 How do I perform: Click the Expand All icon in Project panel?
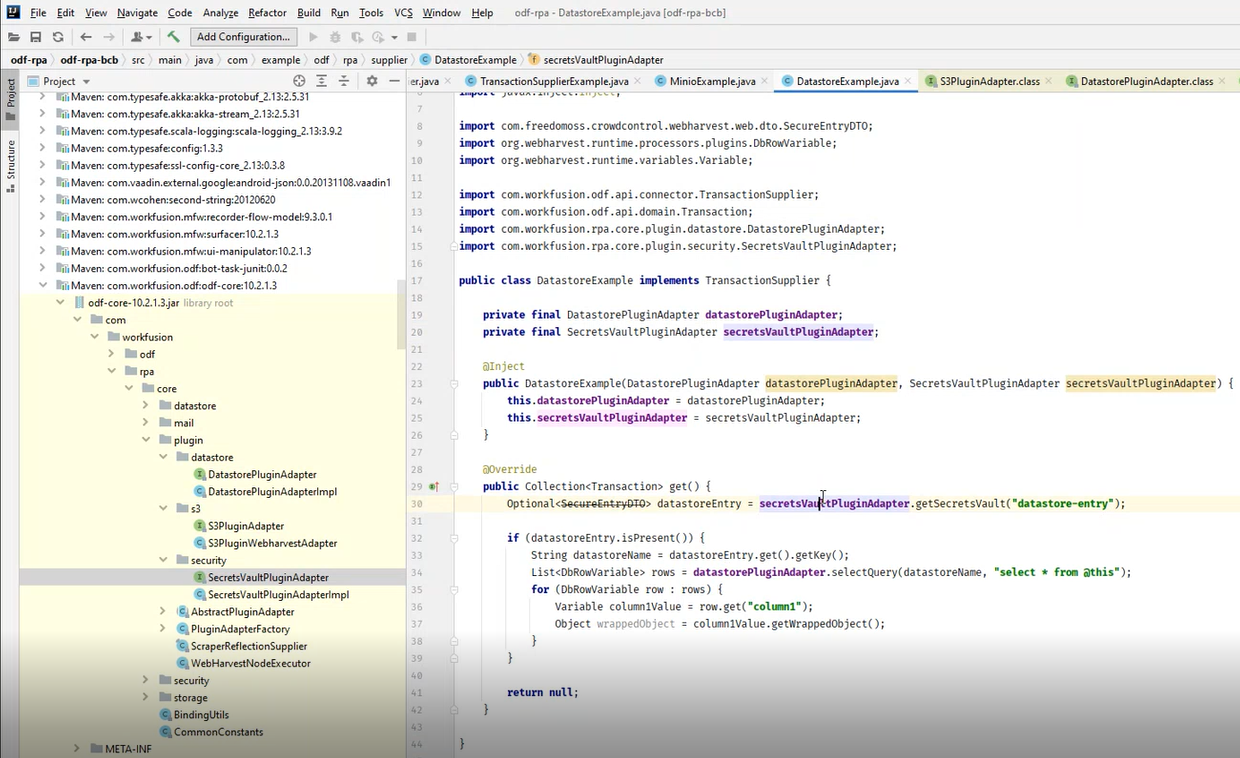click(322, 81)
